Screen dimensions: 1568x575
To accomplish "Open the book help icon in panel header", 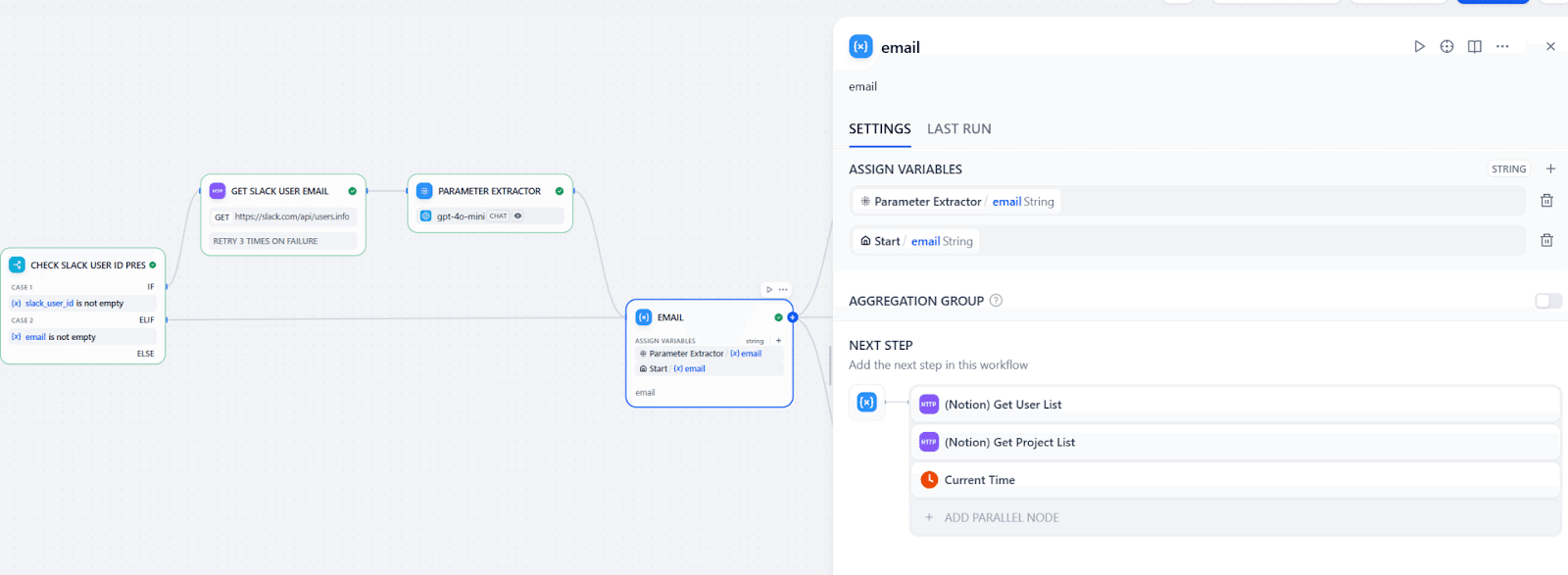I will [x=1474, y=47].
